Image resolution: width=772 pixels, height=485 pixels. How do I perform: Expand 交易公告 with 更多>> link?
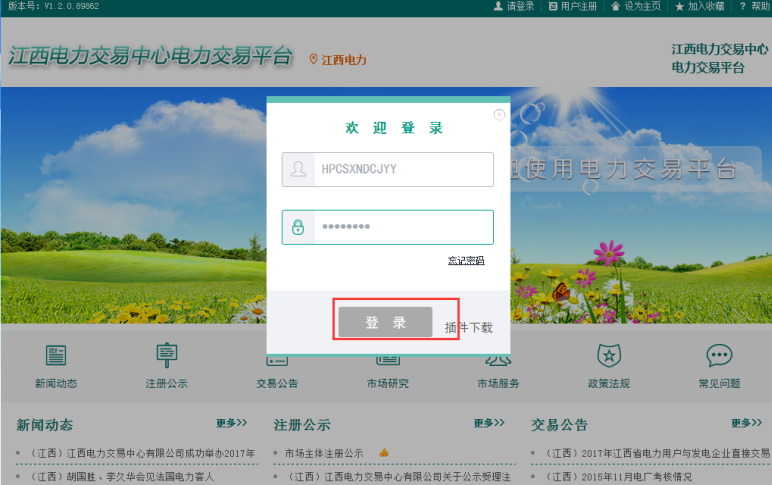tap(746, 423)
